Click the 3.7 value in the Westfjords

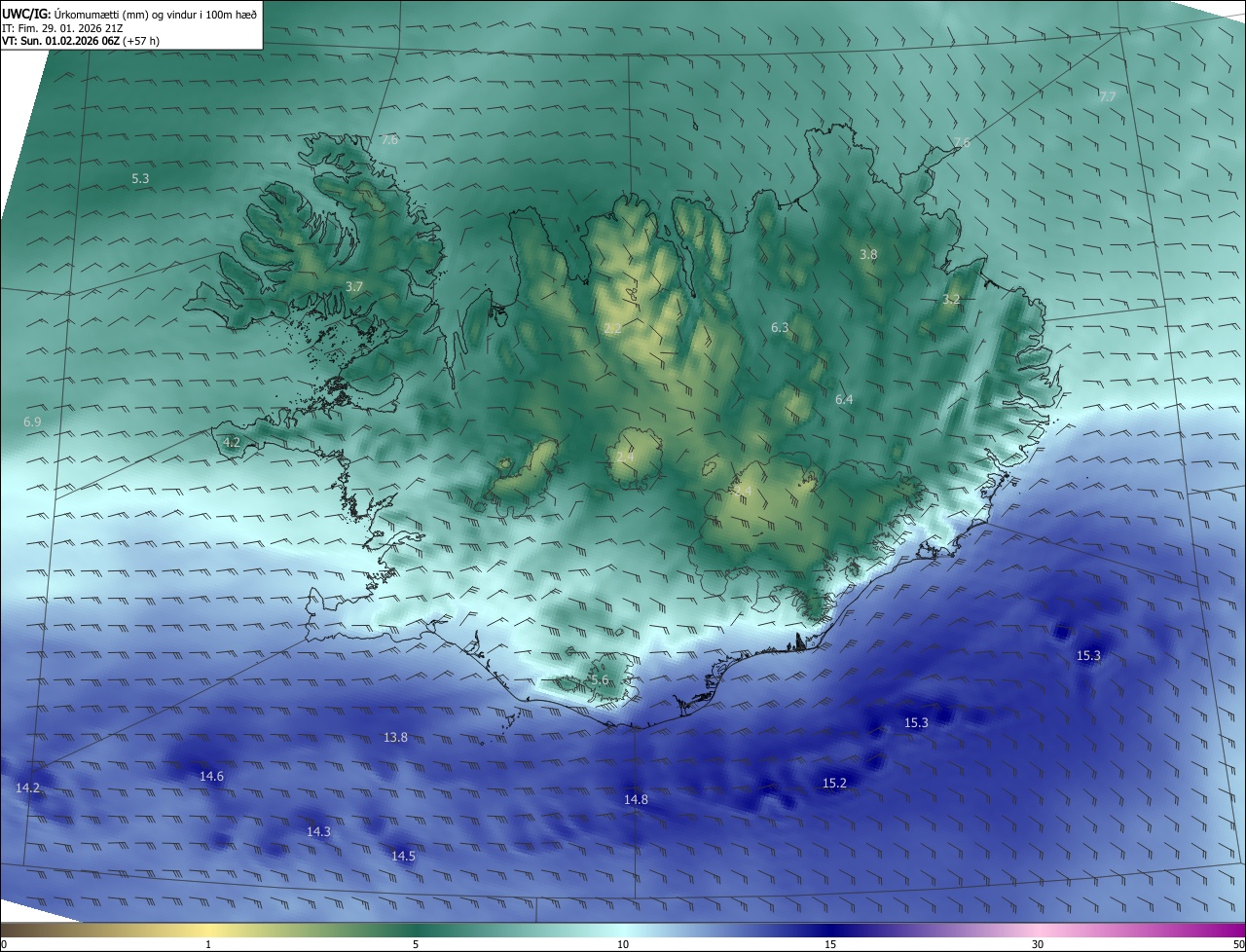tap(354, 287)
